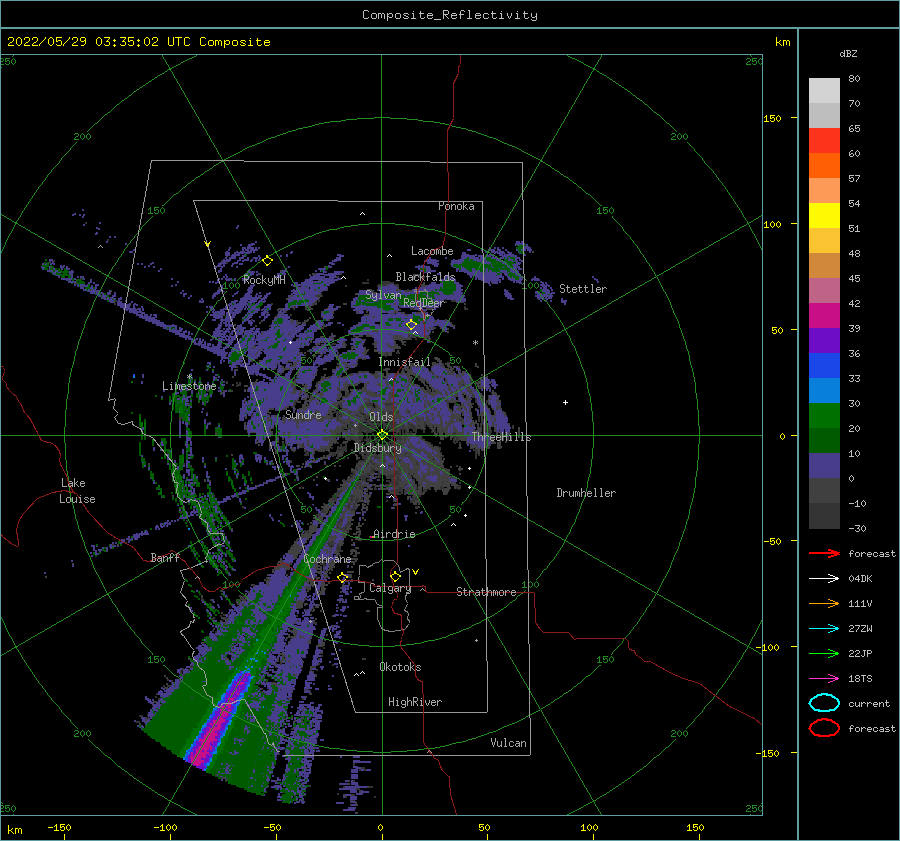Click the 10 dBZ purple color swatch
The image size is (900, 841).
tap(824, 465)
